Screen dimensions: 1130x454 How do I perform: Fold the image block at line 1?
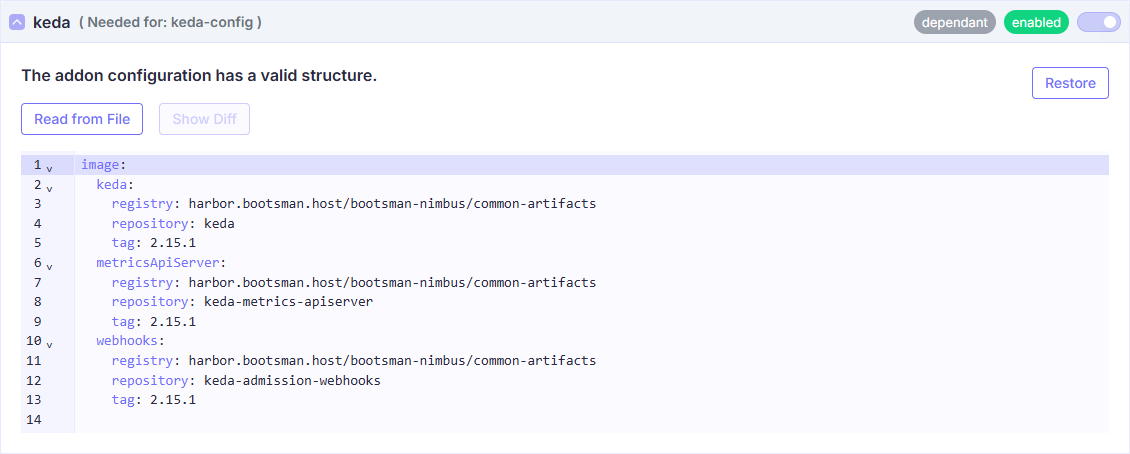click(49, 166)
